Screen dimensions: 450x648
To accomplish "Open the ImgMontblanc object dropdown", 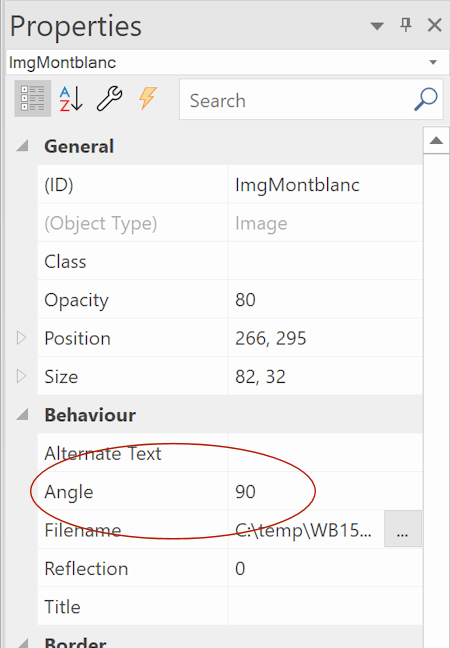I will pos(433,62).
